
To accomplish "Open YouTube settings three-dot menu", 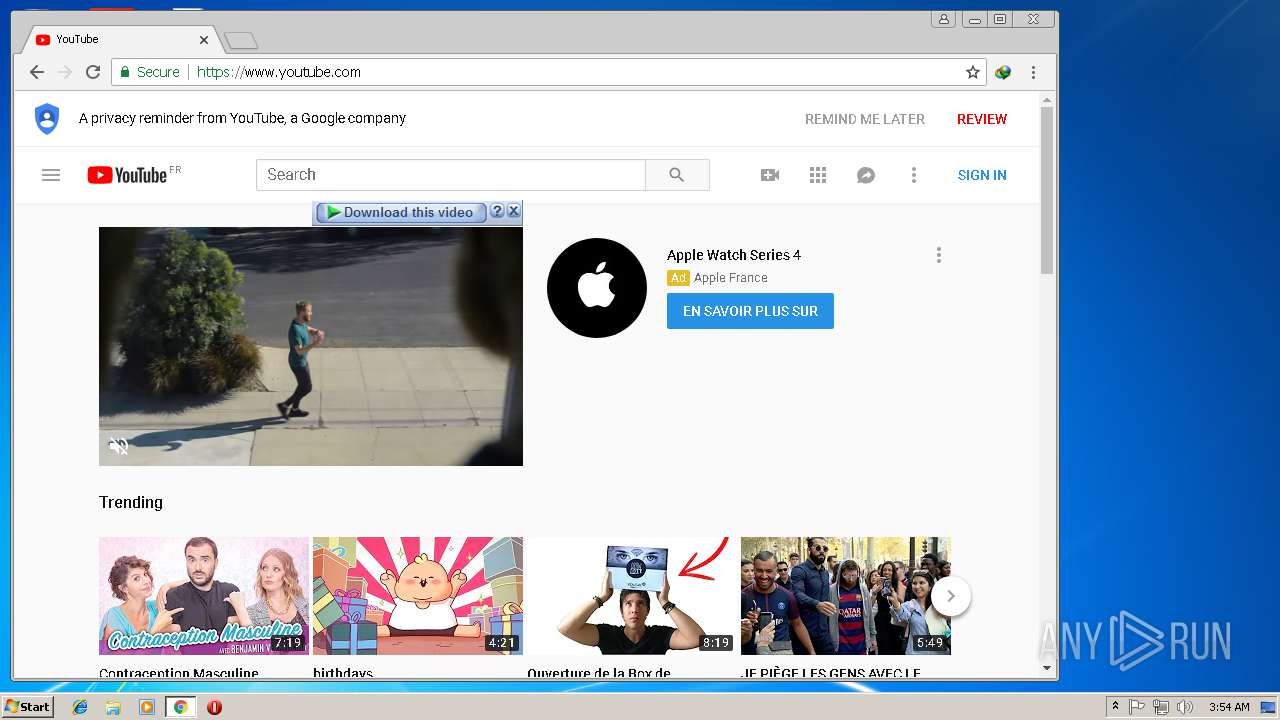I will coord(913,175).
